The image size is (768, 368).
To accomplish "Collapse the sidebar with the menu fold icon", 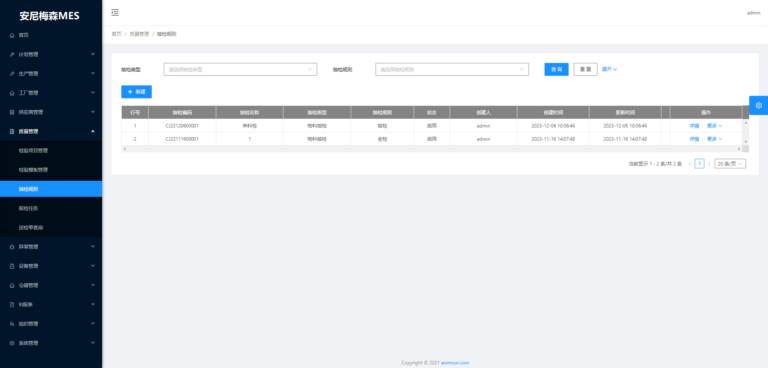I will tap(115, 13).
